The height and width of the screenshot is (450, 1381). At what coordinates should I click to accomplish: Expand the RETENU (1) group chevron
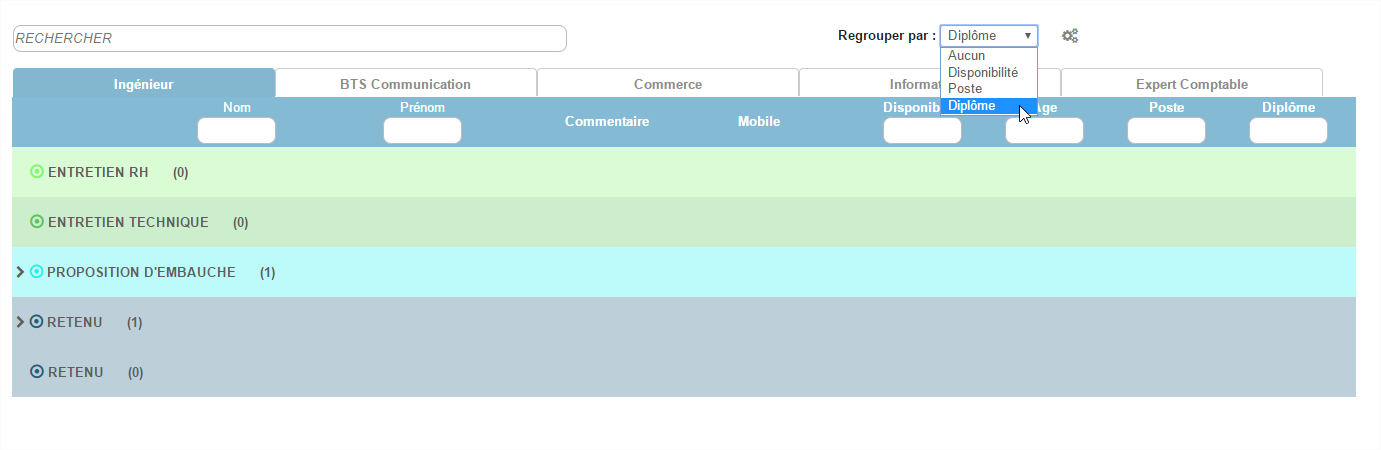pos(20,322)
